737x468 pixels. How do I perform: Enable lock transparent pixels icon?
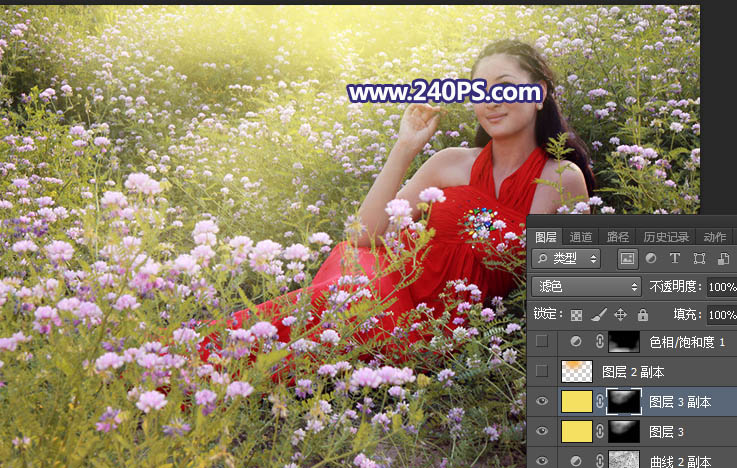(x=576, y=315)
